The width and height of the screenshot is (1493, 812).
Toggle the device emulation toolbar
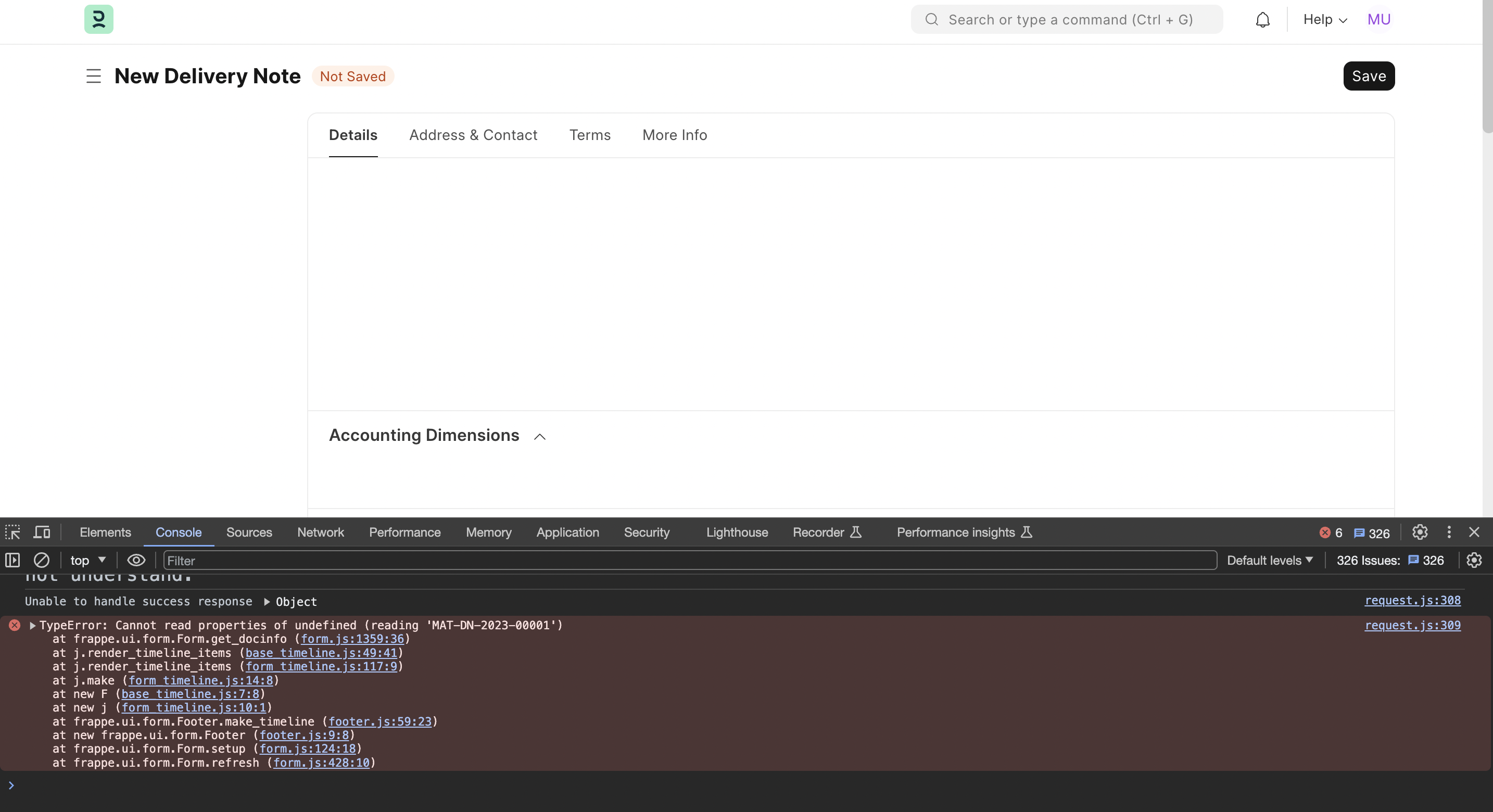tap(41, 531)
